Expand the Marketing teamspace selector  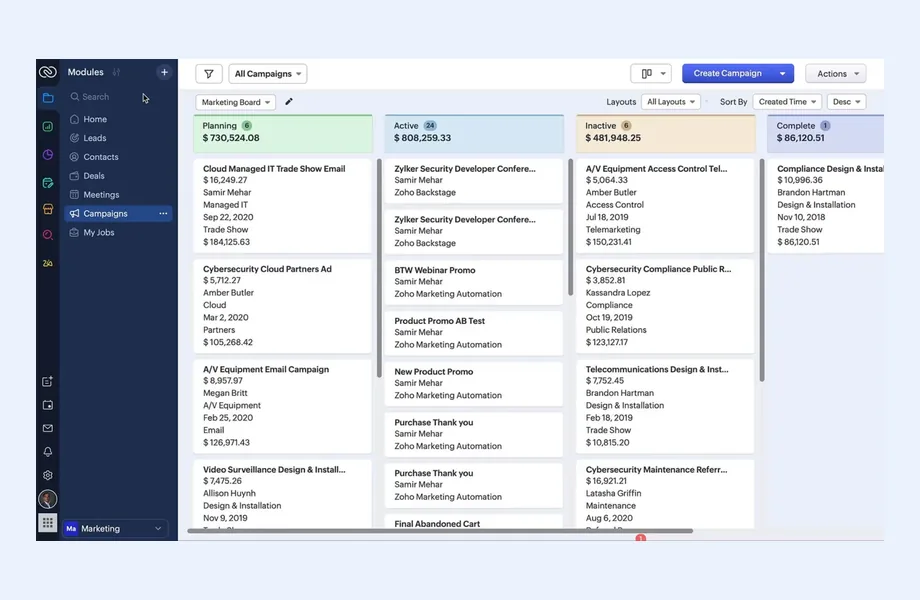point(115,528)
